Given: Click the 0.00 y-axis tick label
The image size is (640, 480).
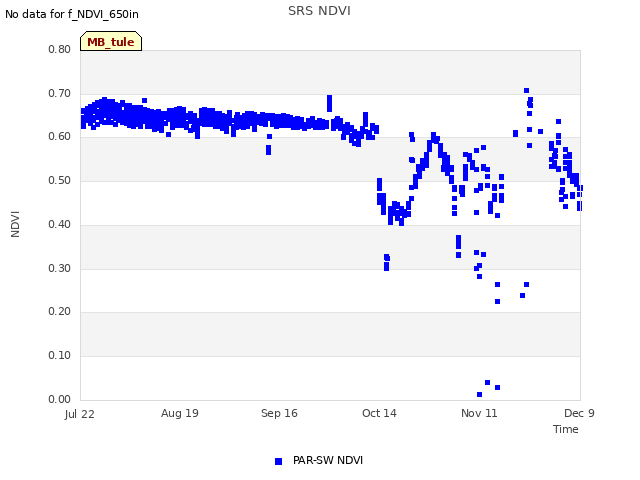Looking at the screenshot, I should (x=60, y=399).
